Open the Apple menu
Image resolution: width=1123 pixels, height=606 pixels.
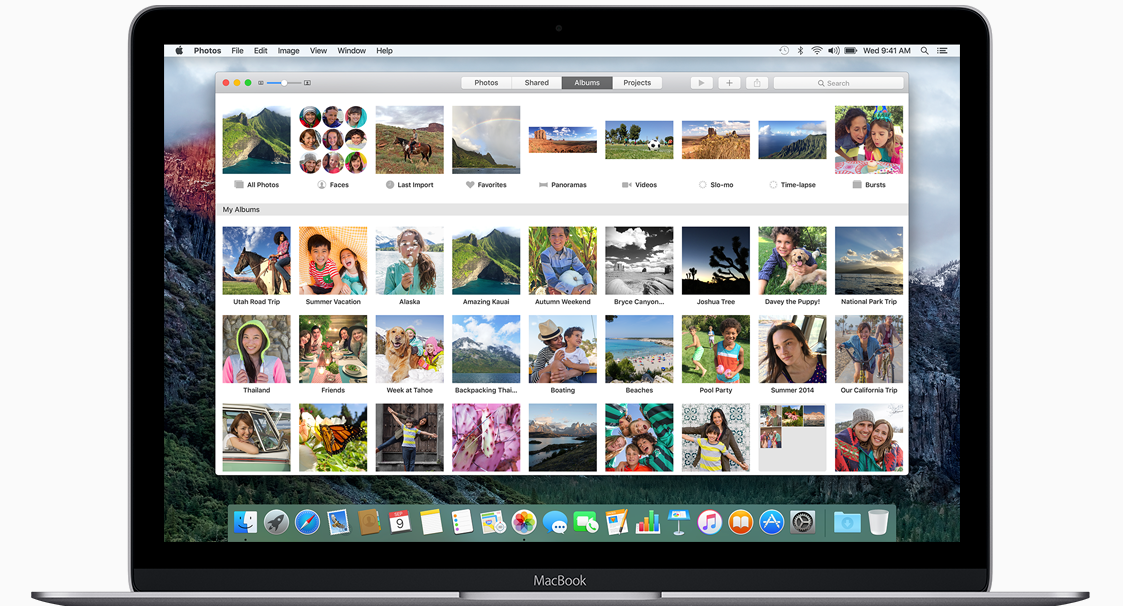[179, 51]
